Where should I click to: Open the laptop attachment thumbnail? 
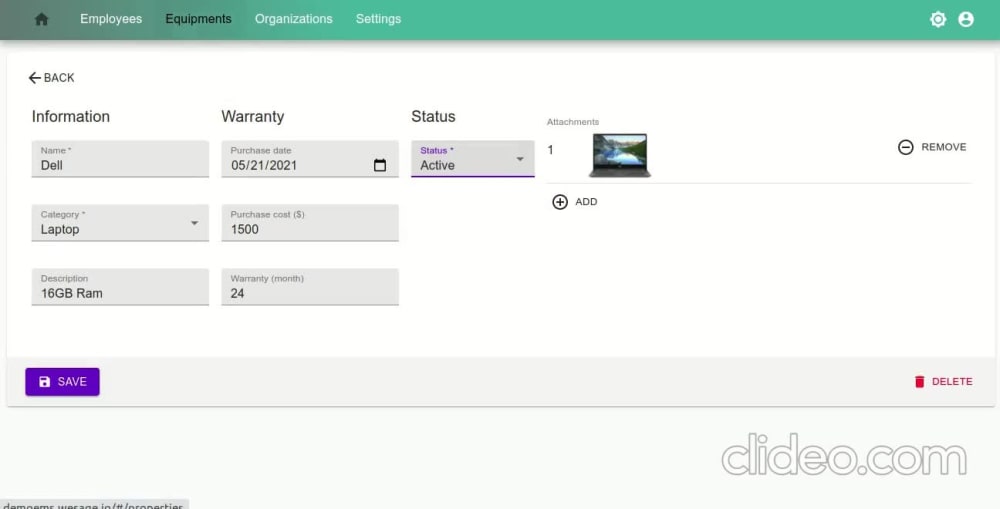(619, 155)
